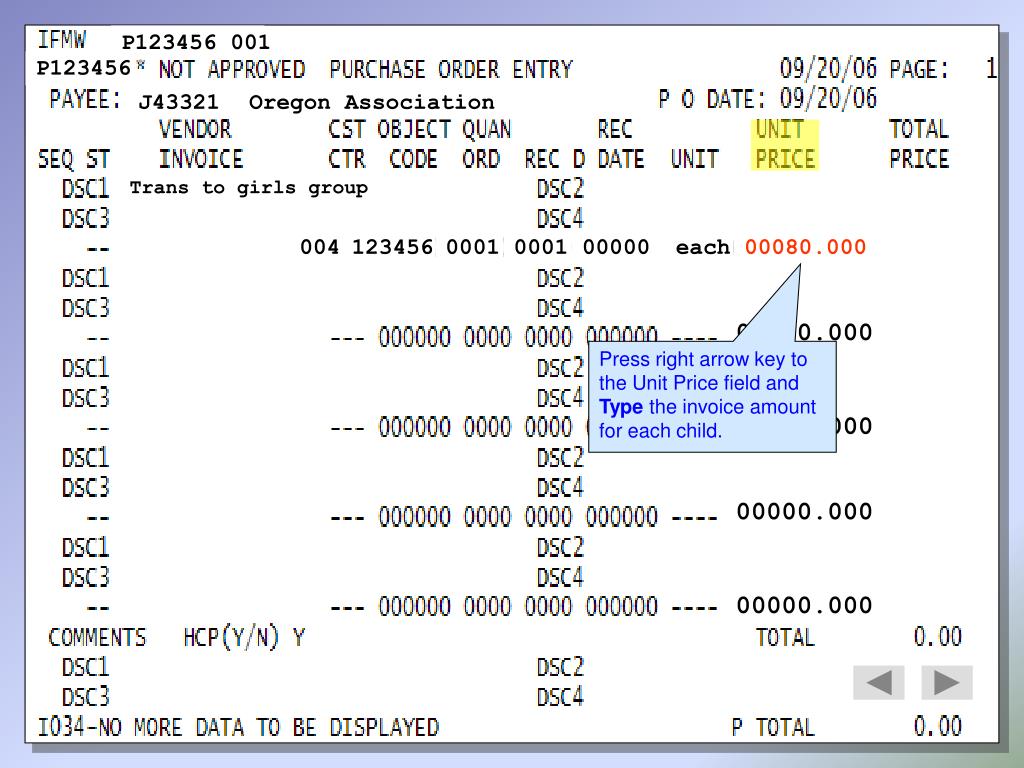Click the Y value after HCP(Y/N)
The image size is (1024, 768).
coord(298,637)
